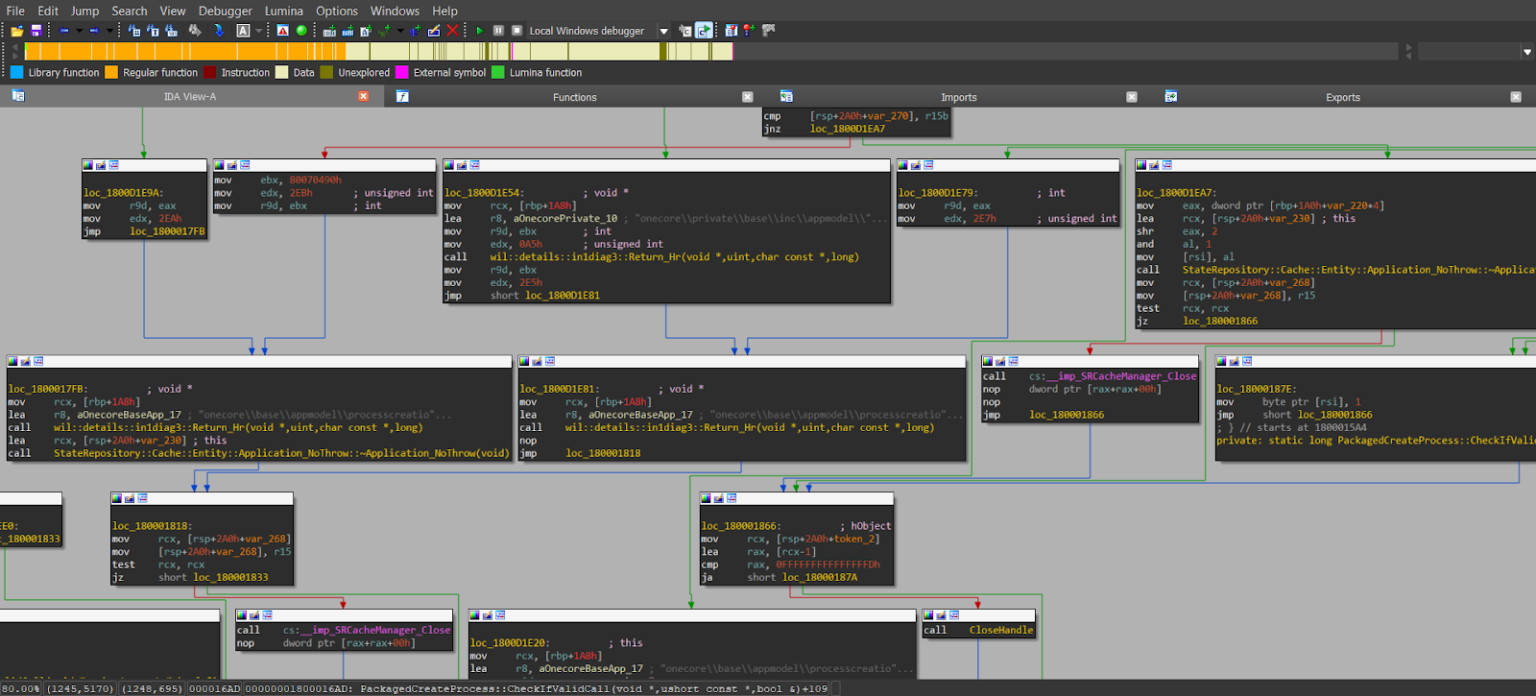This screenshot has width=1536, height=696.
Task: Save the database via the disk icon
Action: pyautogui.click(x=36, y=31)
